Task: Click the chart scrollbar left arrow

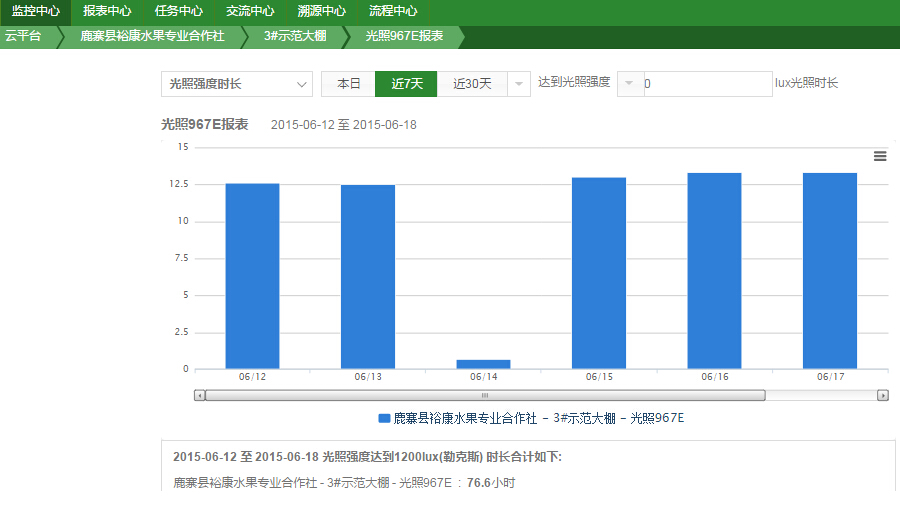Action: (x=200, y=395)
